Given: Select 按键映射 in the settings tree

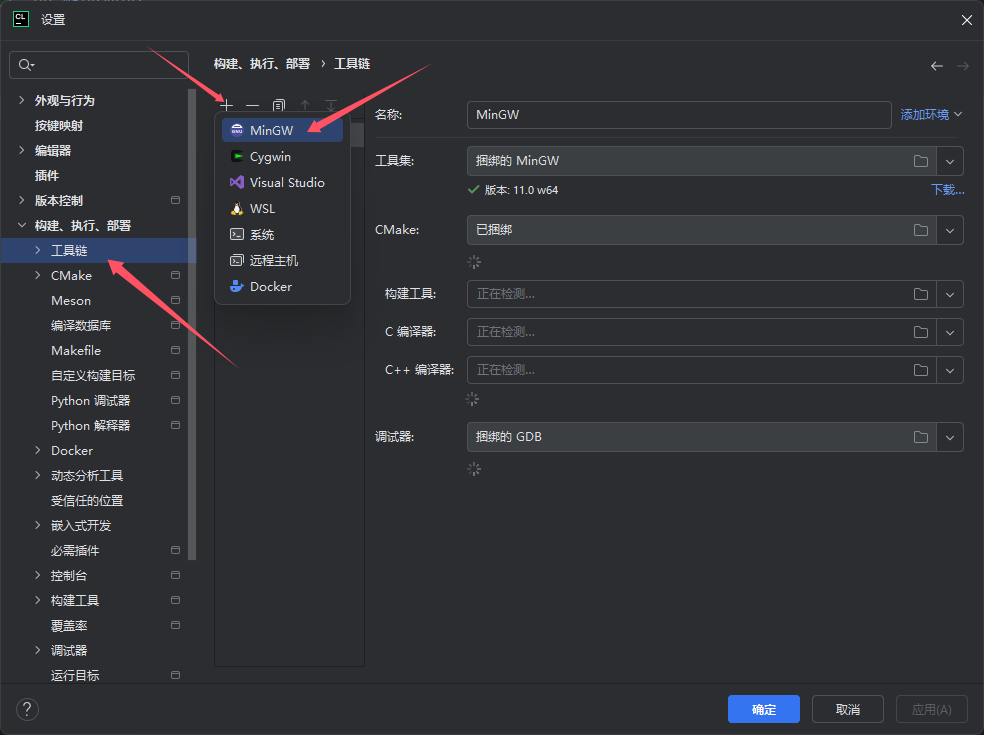Looking at the screenshot, I should click(x=59, y=126).
